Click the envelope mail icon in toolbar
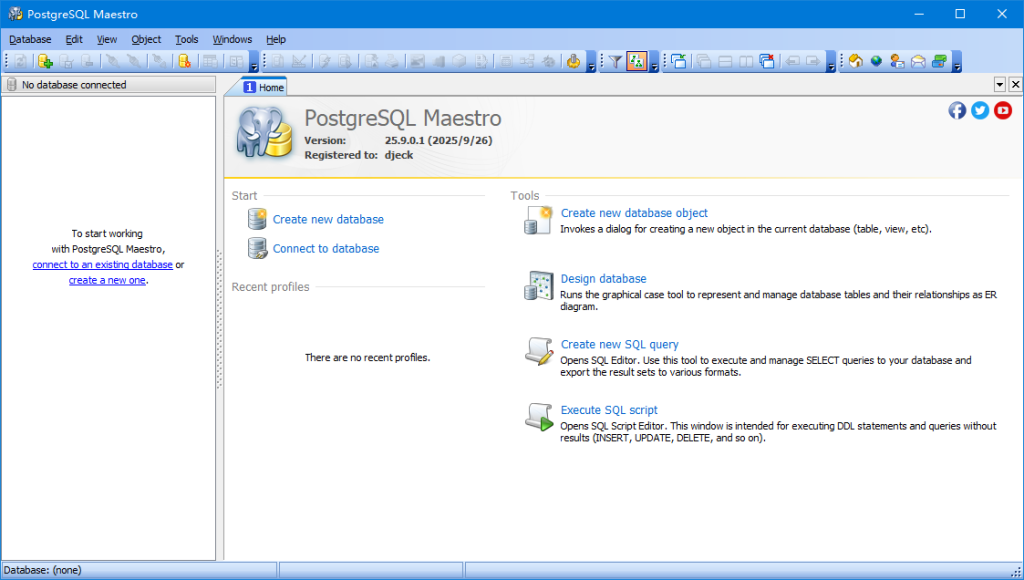Image resolution: width=1024 pixels, height=580 pixels. point(918,62)
